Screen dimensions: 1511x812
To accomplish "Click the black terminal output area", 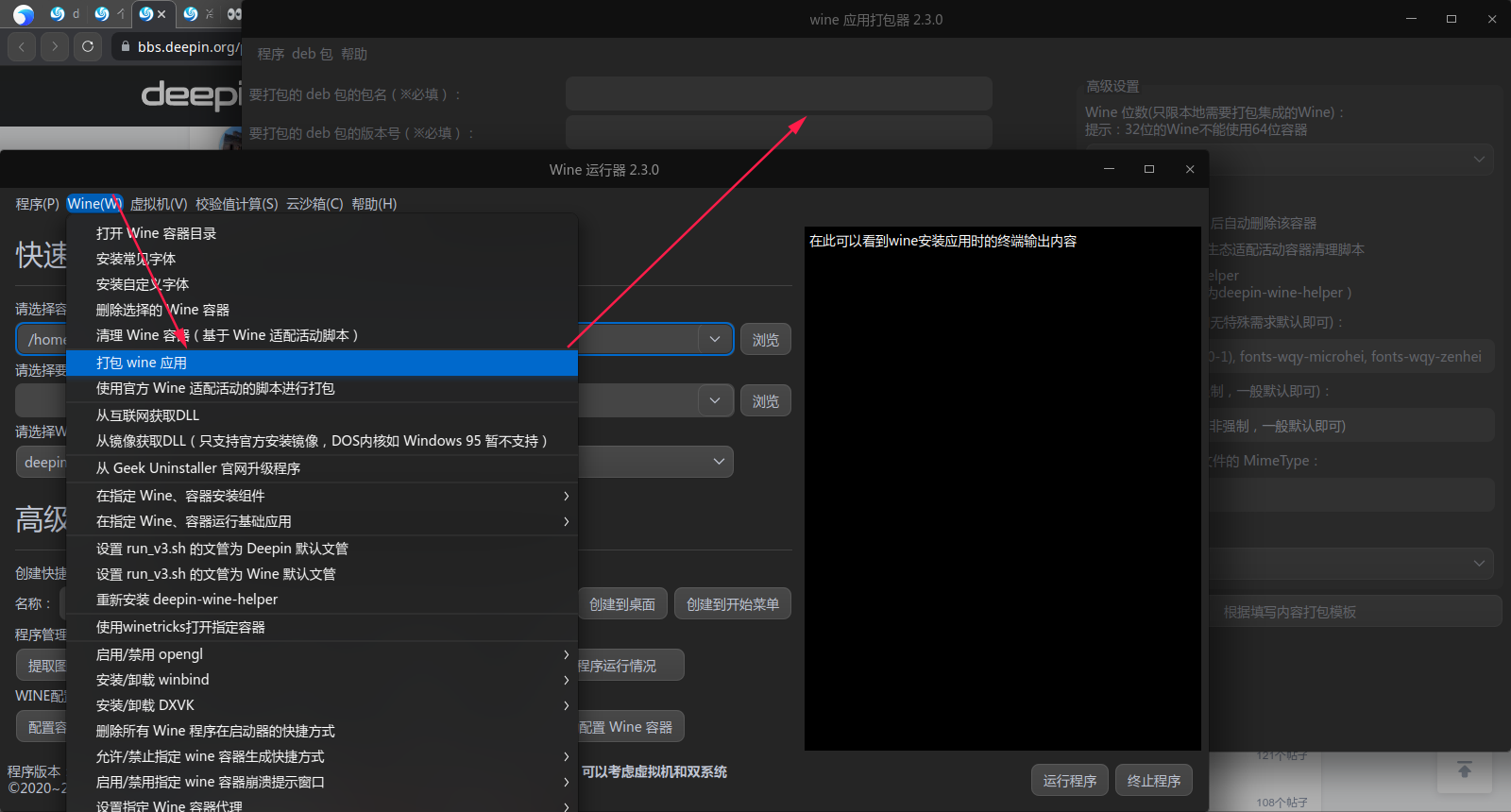I will [1003, 488].
